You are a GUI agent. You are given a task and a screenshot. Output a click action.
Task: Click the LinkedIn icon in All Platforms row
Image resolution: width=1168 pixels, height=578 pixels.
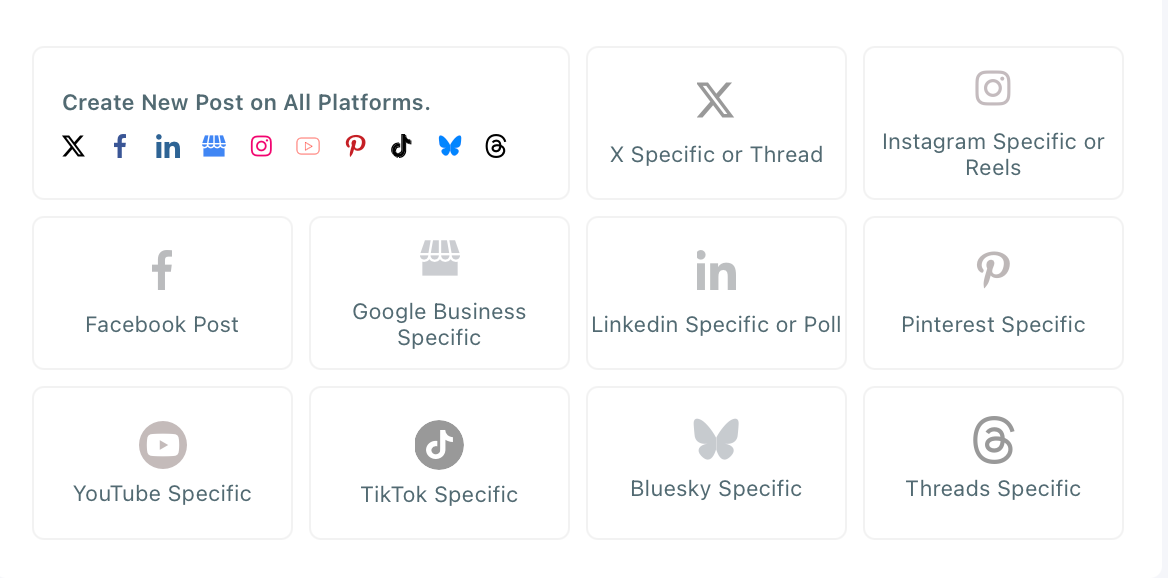point(168,147)
